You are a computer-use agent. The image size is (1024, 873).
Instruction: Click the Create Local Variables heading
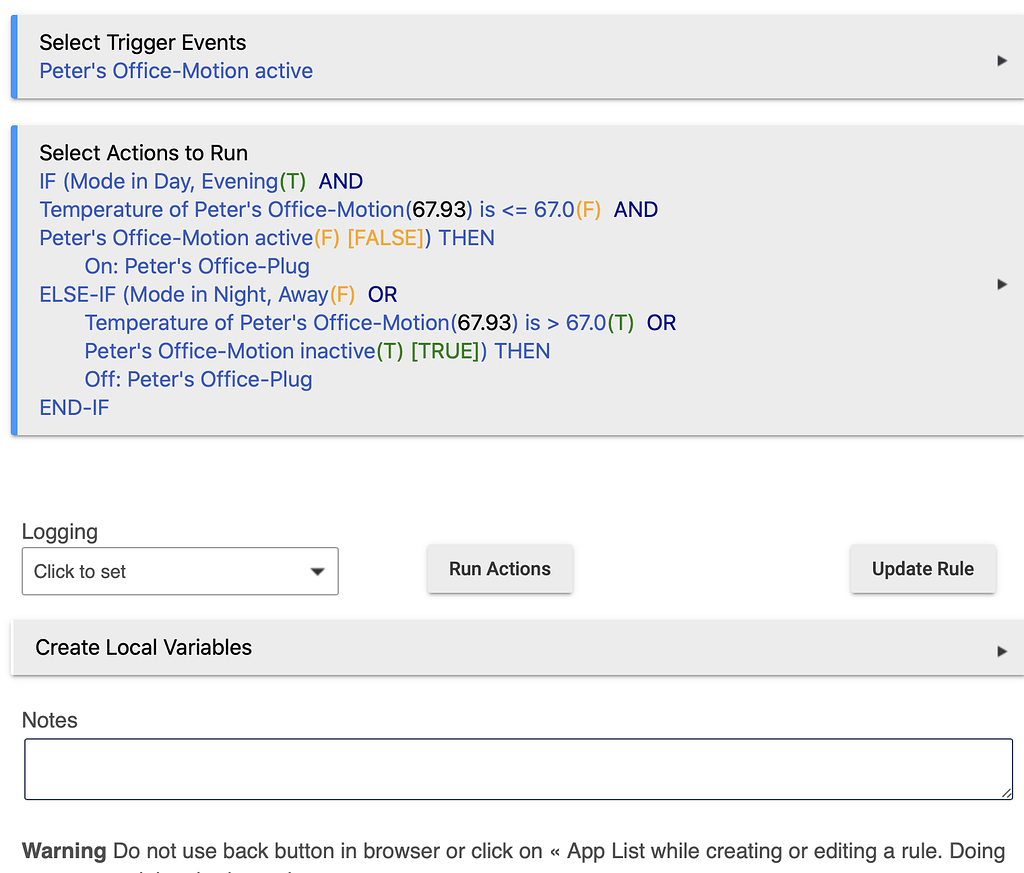click(144, 648)
